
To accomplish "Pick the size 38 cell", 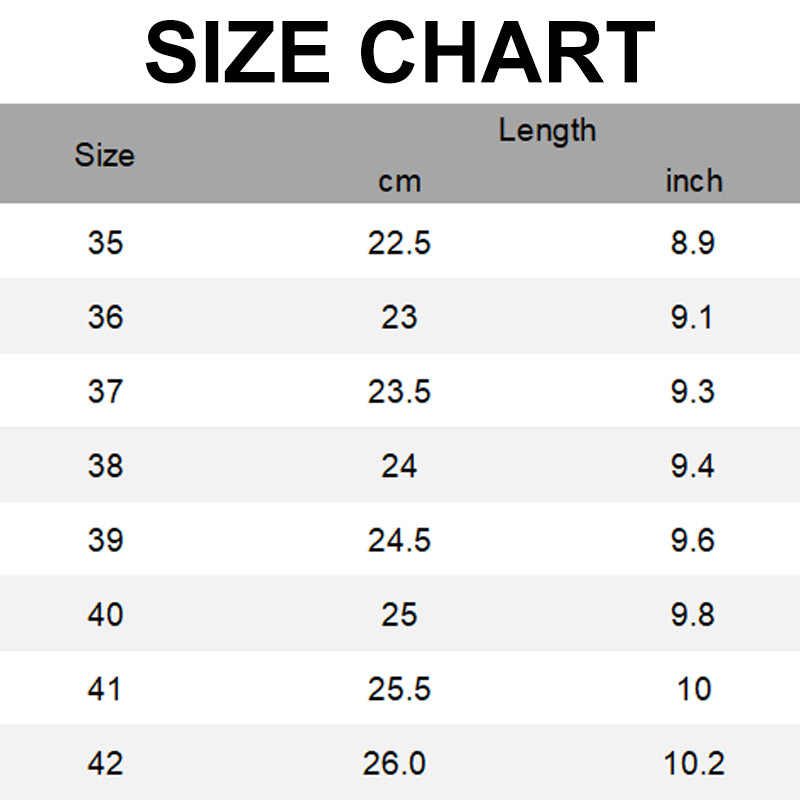I will 105,465.
